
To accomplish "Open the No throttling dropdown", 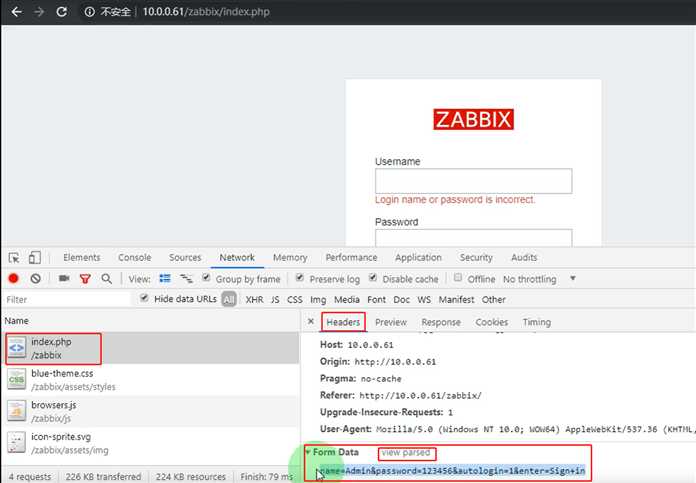I will click(x=538, y=279).
